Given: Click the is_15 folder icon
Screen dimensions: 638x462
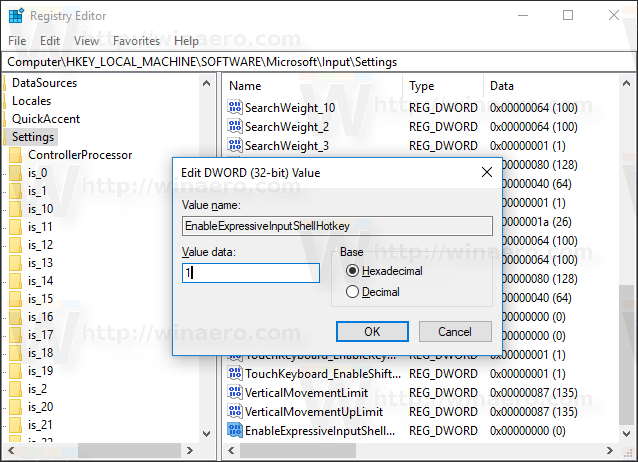Looking at the screenshot, I should click(15, 299).
